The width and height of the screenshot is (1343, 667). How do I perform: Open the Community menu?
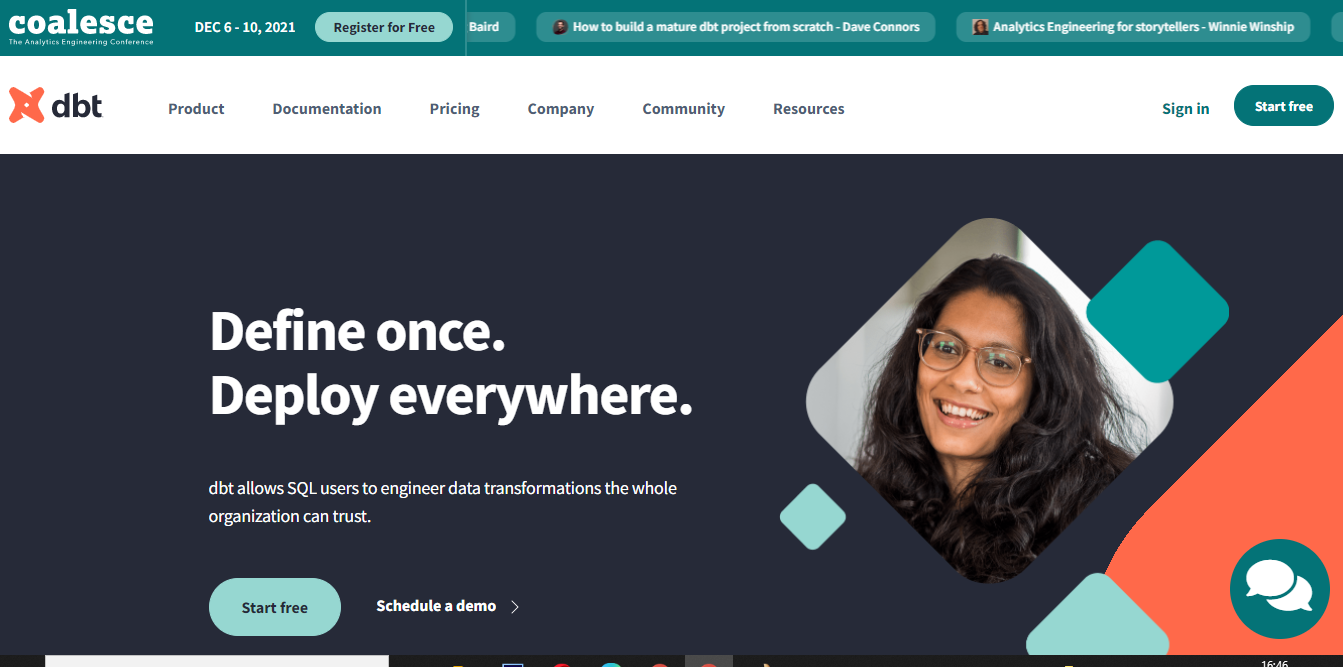pyautogui.click(x=684, y=109)
